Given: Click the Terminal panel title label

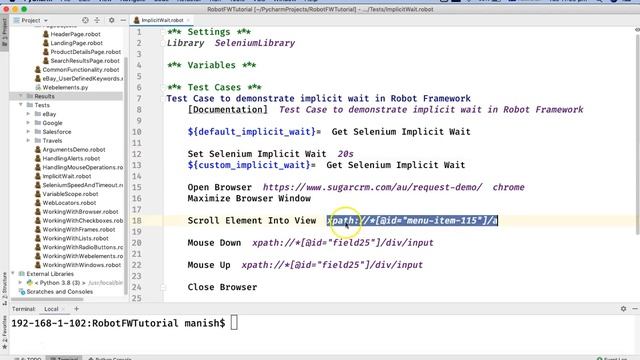Looking at the screenshot, I should coord(23,309).
